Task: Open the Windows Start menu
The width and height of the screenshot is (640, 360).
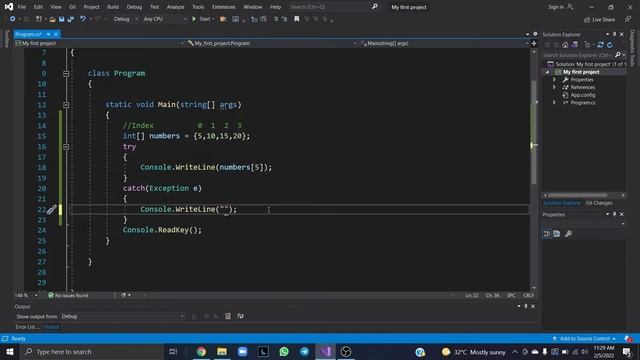Action: pos(10,351)
